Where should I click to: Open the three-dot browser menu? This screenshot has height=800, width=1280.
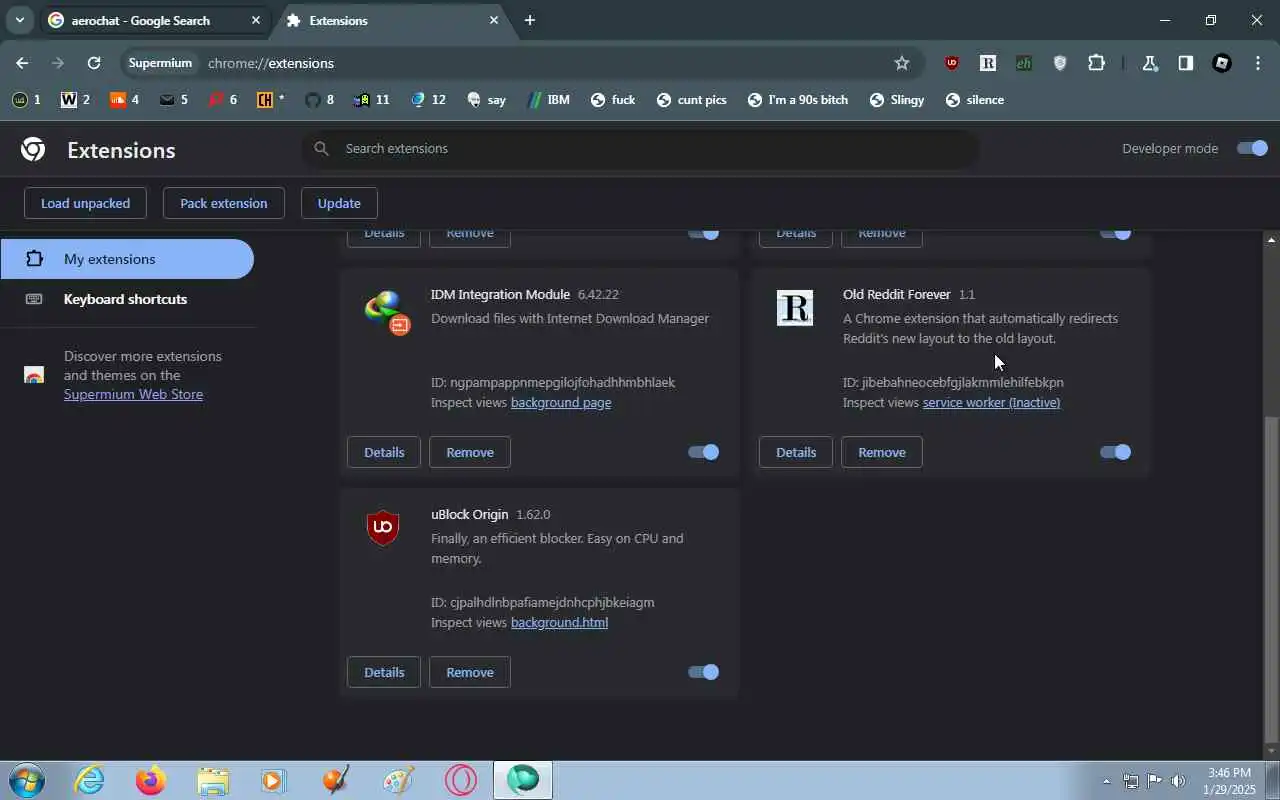(x=1258, y=63)
